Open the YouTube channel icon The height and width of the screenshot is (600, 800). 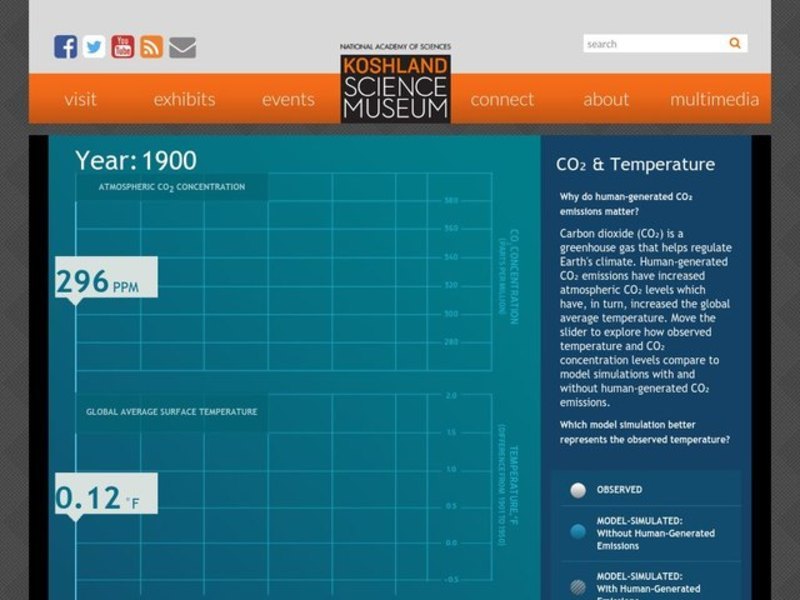click(x=121, y=46)
